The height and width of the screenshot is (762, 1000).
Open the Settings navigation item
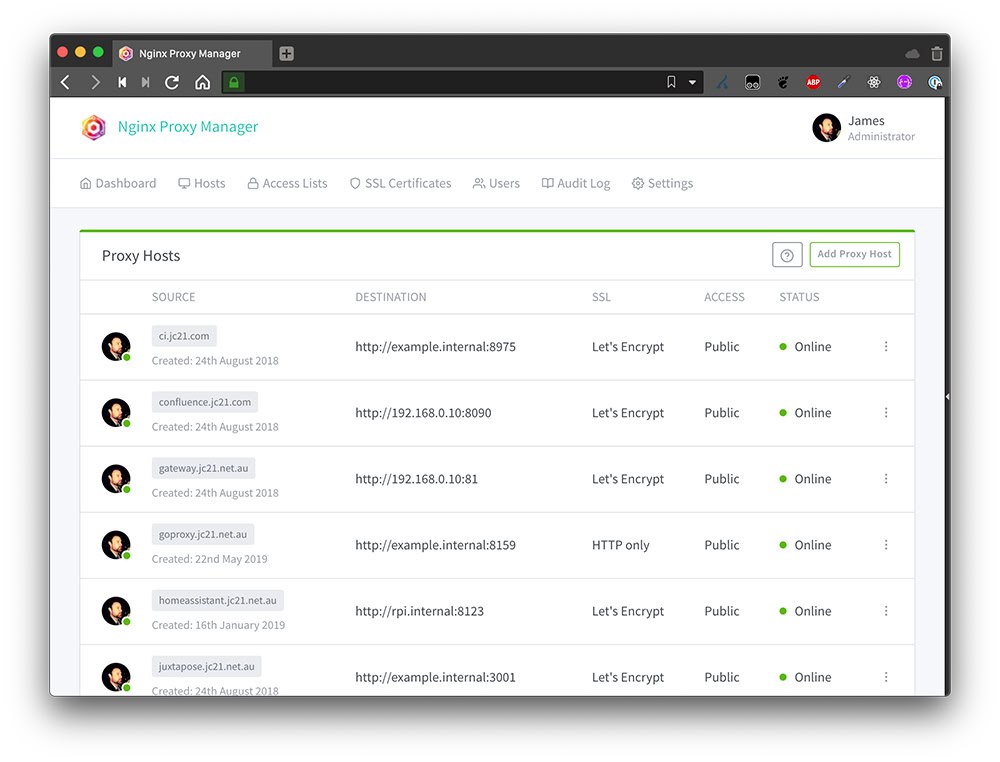pos(662,184)
